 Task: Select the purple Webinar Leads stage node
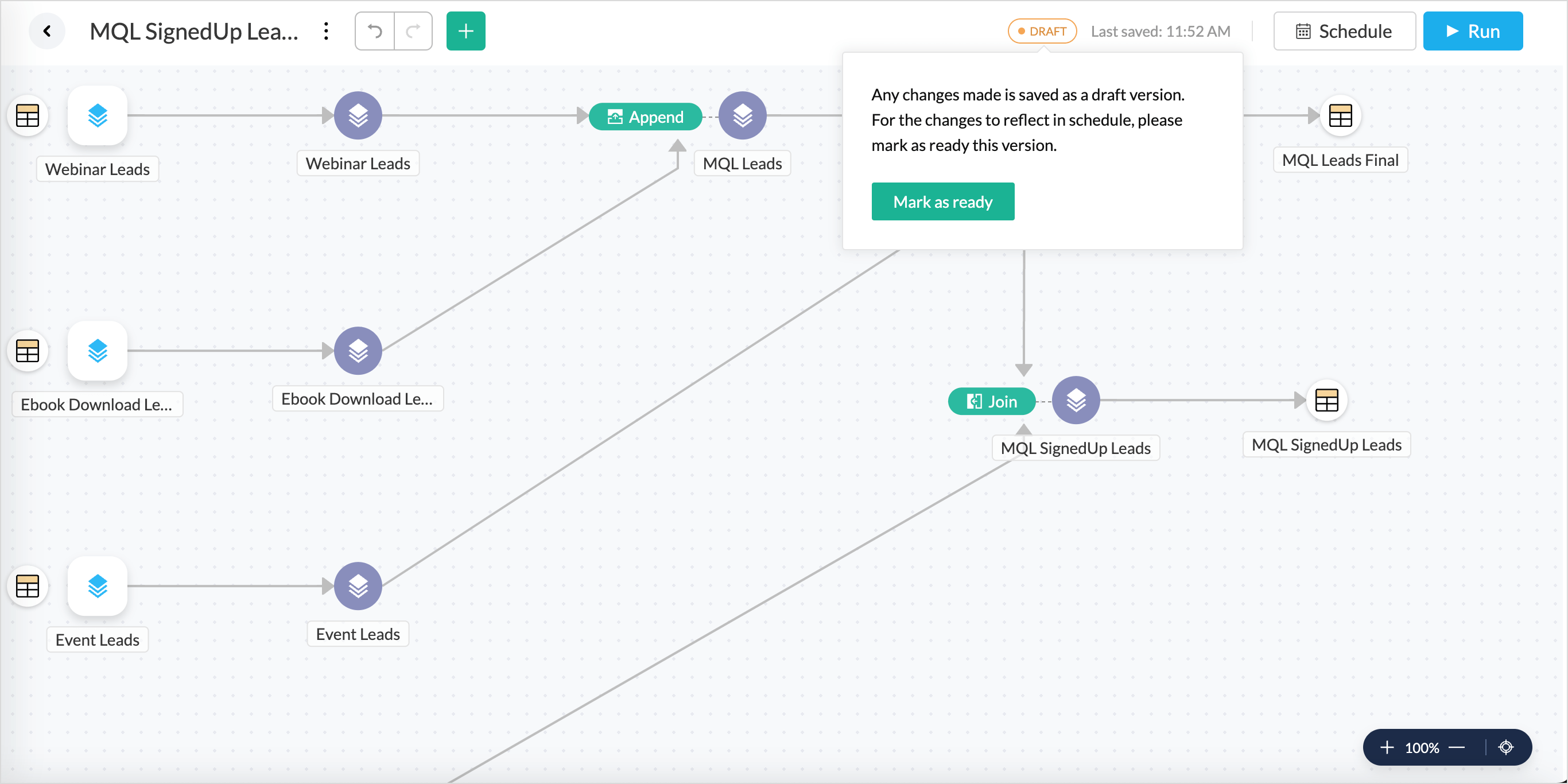[x=358, y=116]
